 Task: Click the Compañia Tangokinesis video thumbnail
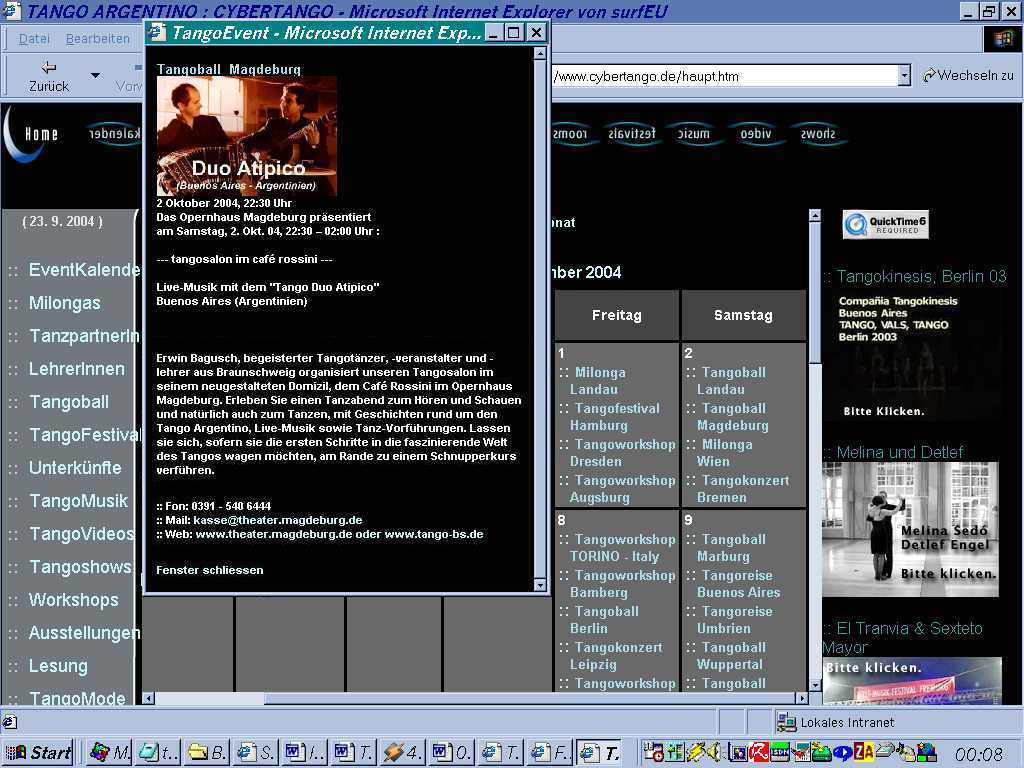point(914,356)
